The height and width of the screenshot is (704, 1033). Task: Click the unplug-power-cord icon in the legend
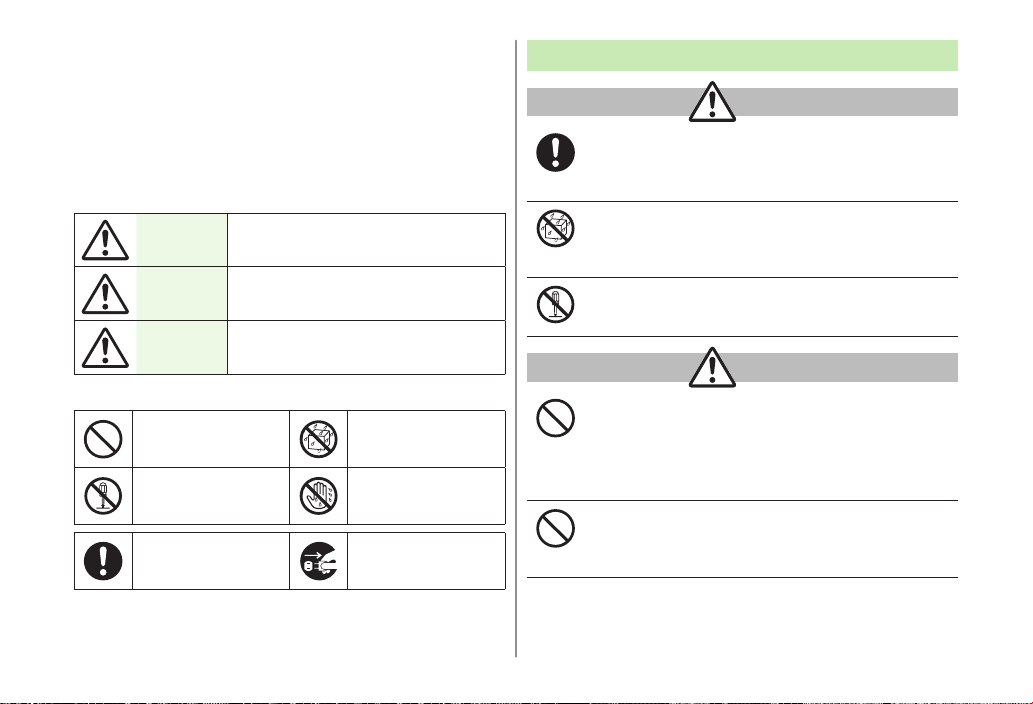click(319, 561)
